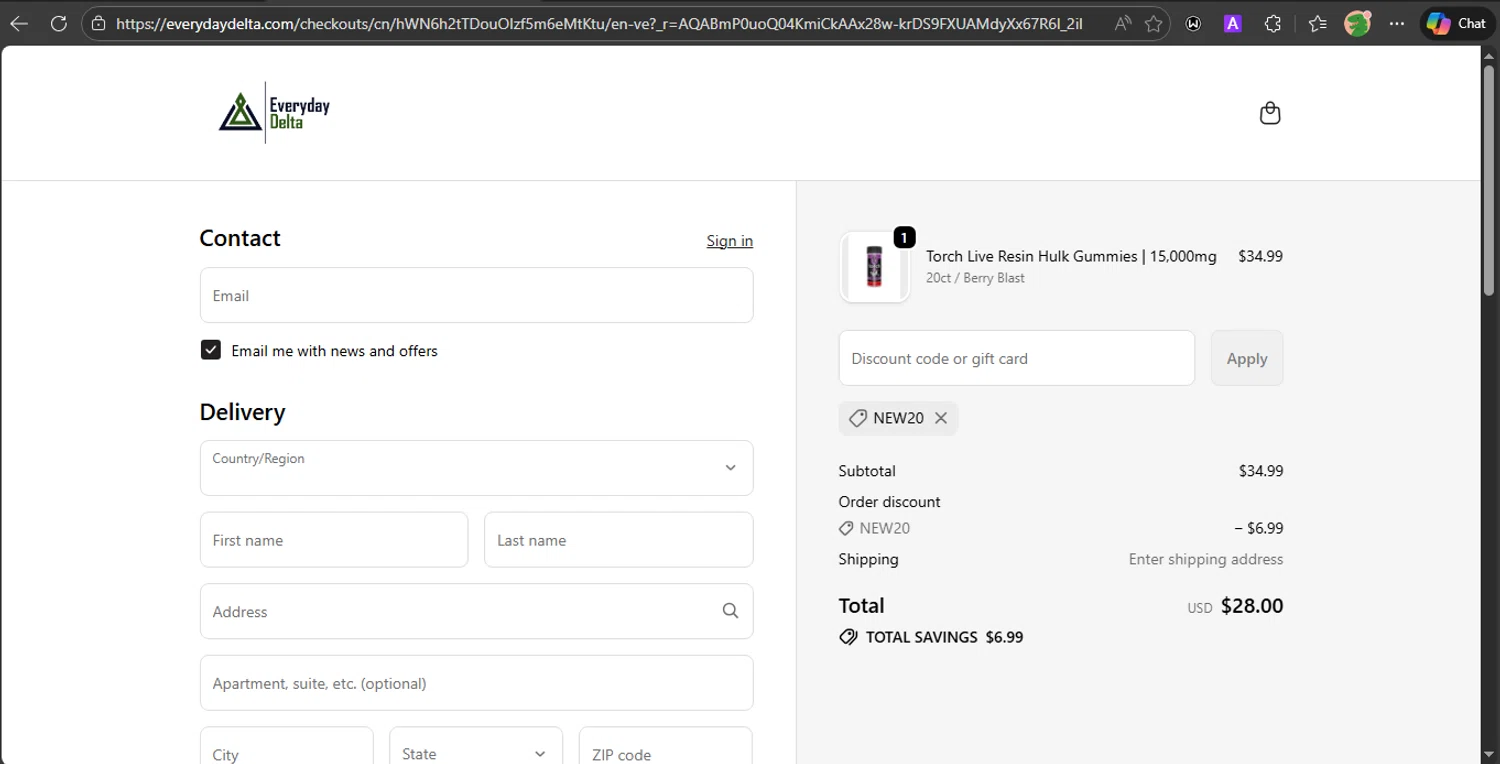1500x764 pixels.
Task: Open the browser profile avatar
Action: coord(1357,23)
